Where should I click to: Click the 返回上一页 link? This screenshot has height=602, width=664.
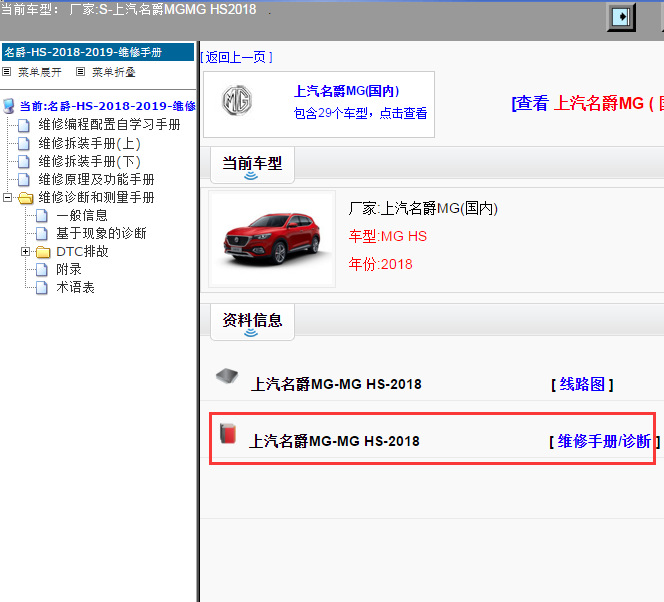pyautogui.click(x=236, y=57)
